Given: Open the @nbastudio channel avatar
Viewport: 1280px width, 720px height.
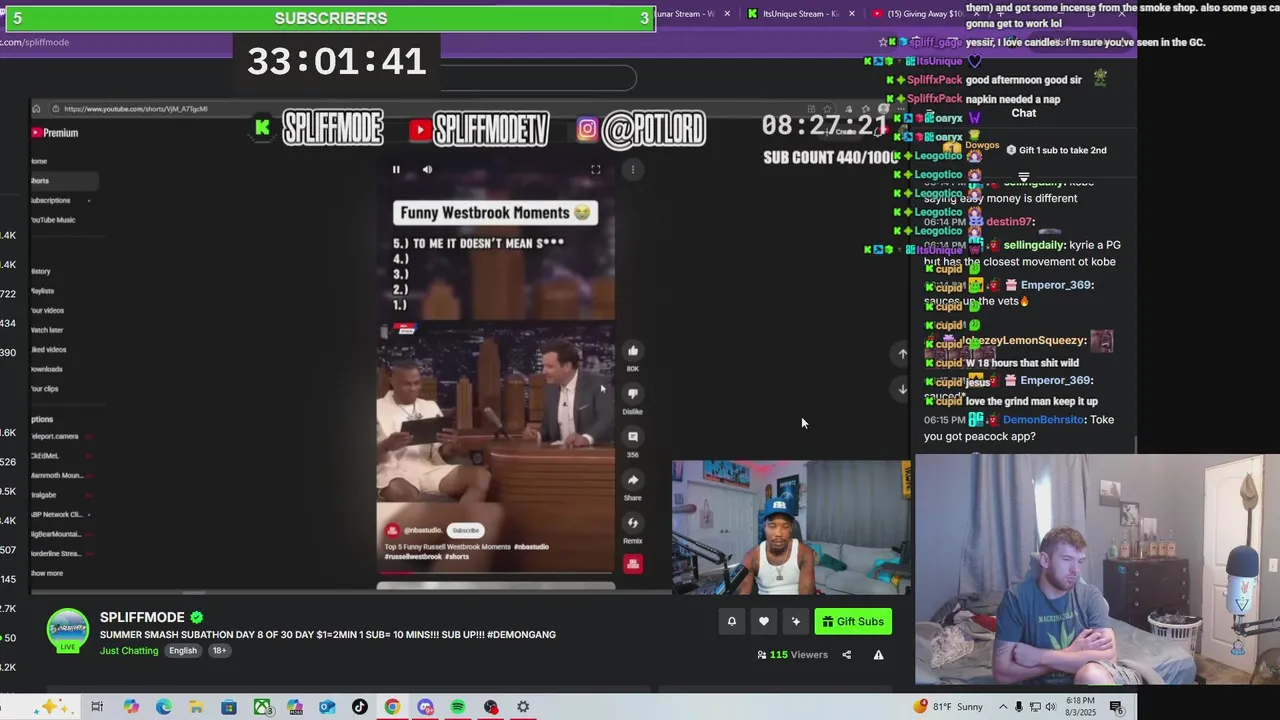Looking at the screenshot, I should [392, 530].
